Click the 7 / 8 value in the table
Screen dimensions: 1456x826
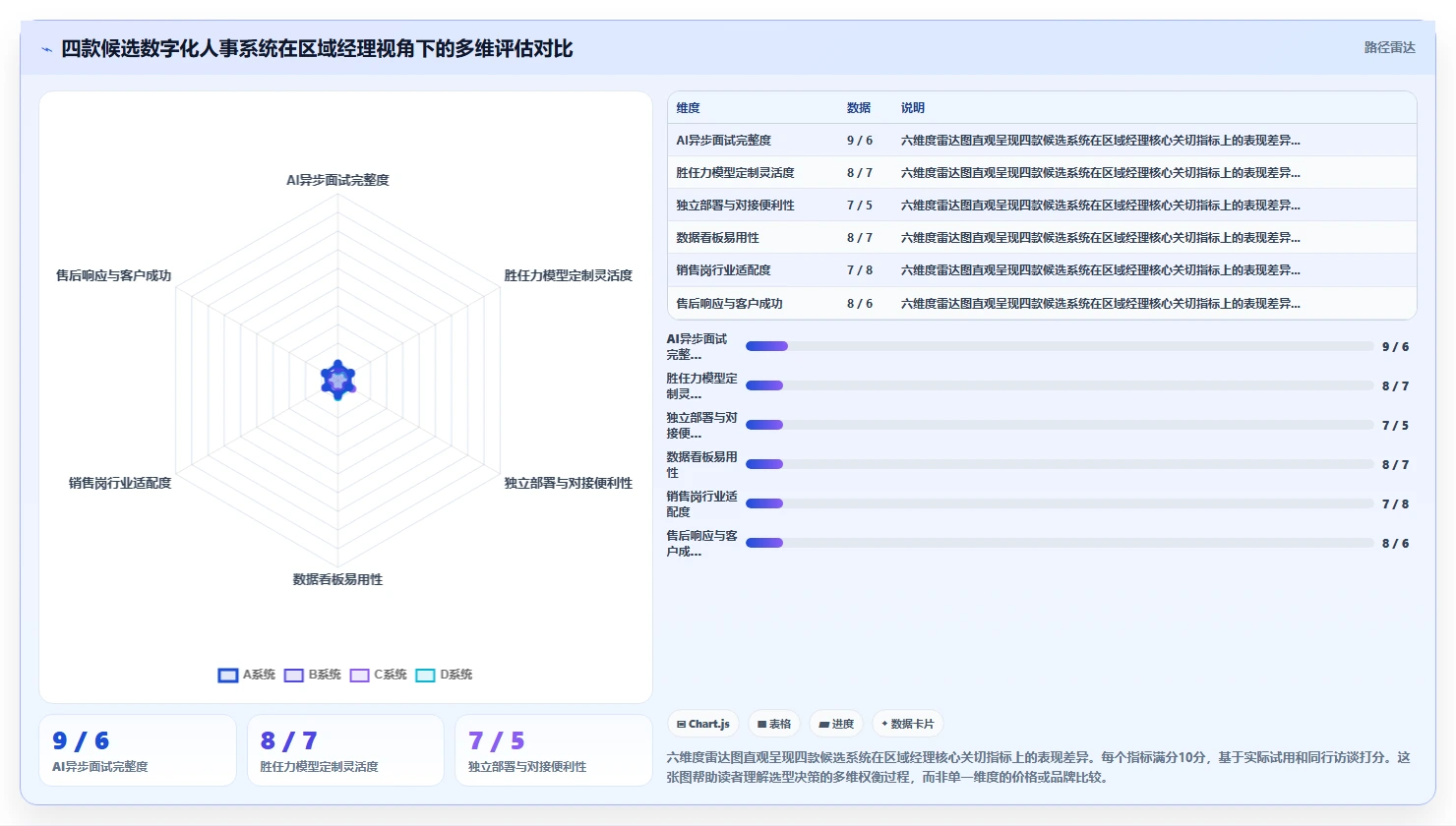(x=860, y=269)
